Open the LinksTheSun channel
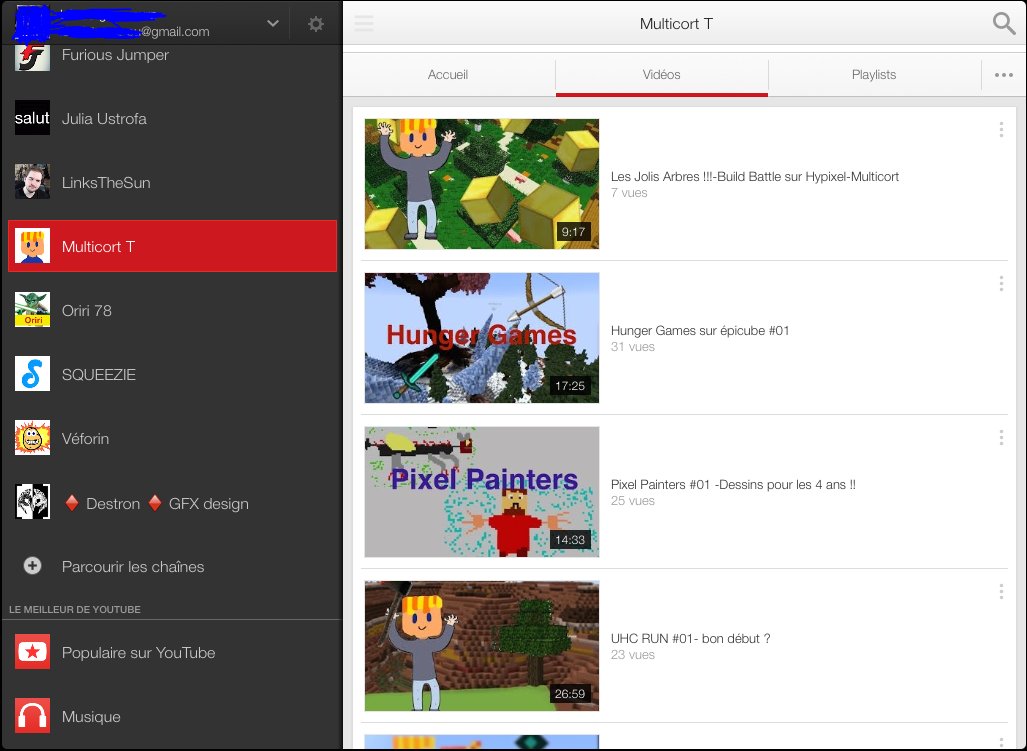The image size is (1027, 751). pyautogui.click(x=106, y=183)
